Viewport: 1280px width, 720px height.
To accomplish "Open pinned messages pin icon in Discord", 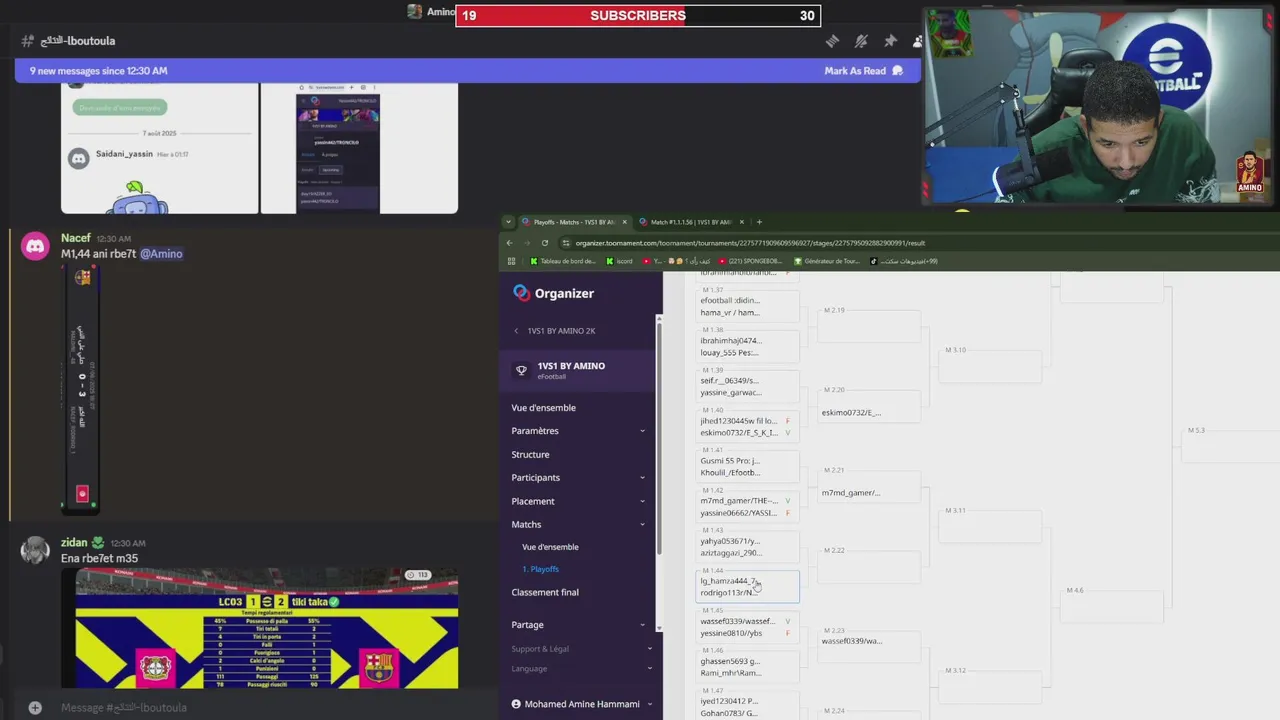I will (890, 41).
